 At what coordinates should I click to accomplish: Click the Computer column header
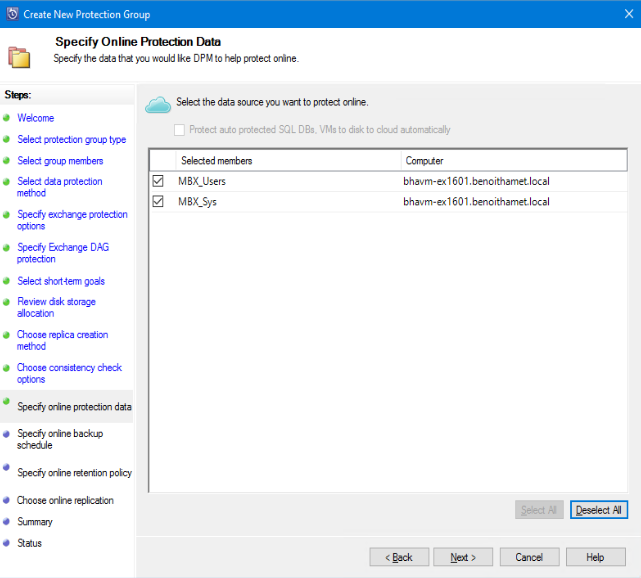point(514,161)
